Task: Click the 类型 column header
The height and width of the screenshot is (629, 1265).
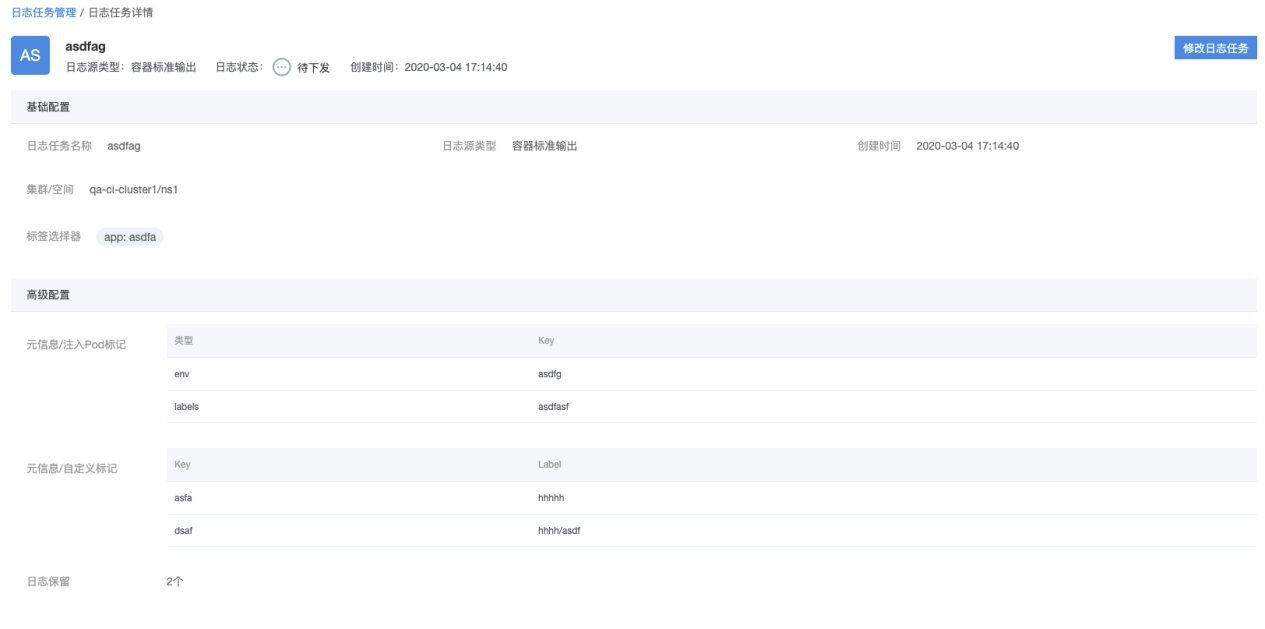Action: [183, 341]
